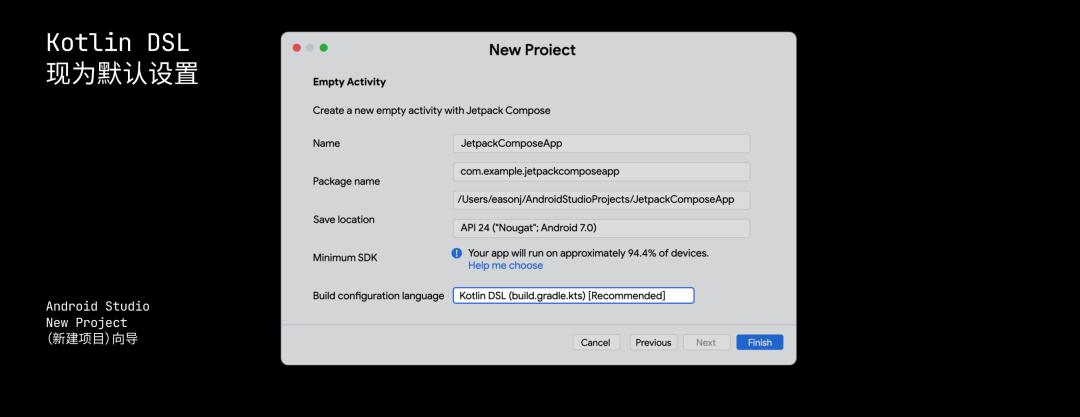1080x417 pixels.
Task: Click the JetpackComposeApp name field
Action: coord(601,143)
